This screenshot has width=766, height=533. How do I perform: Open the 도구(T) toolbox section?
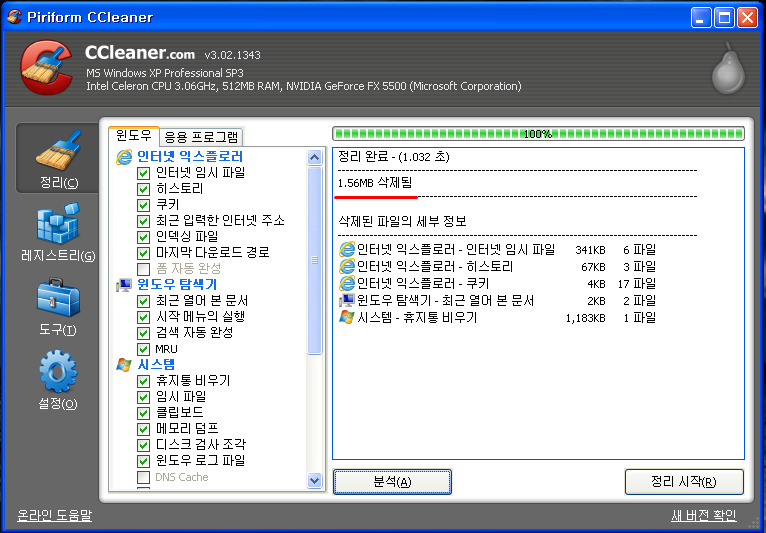[x=58, y=307]
